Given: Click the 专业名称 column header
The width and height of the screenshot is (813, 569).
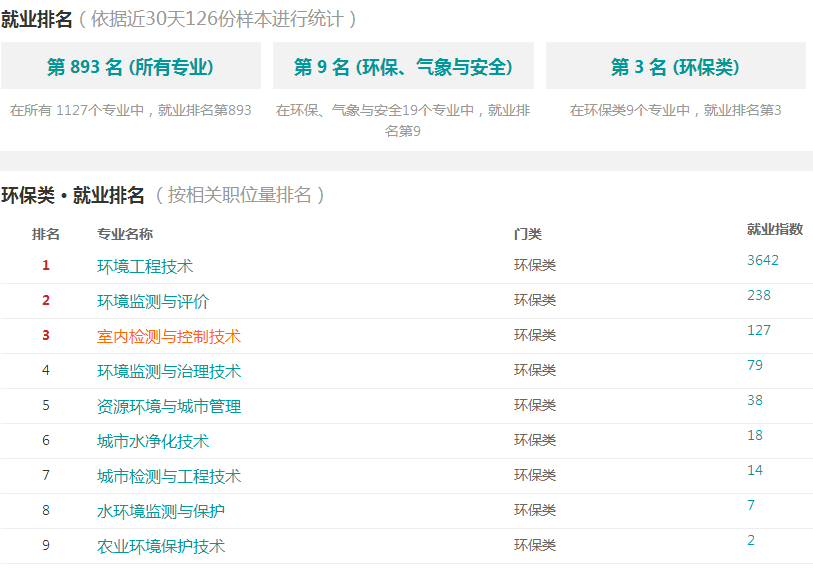Looking at the screenshot, I should tap(125, 234).
